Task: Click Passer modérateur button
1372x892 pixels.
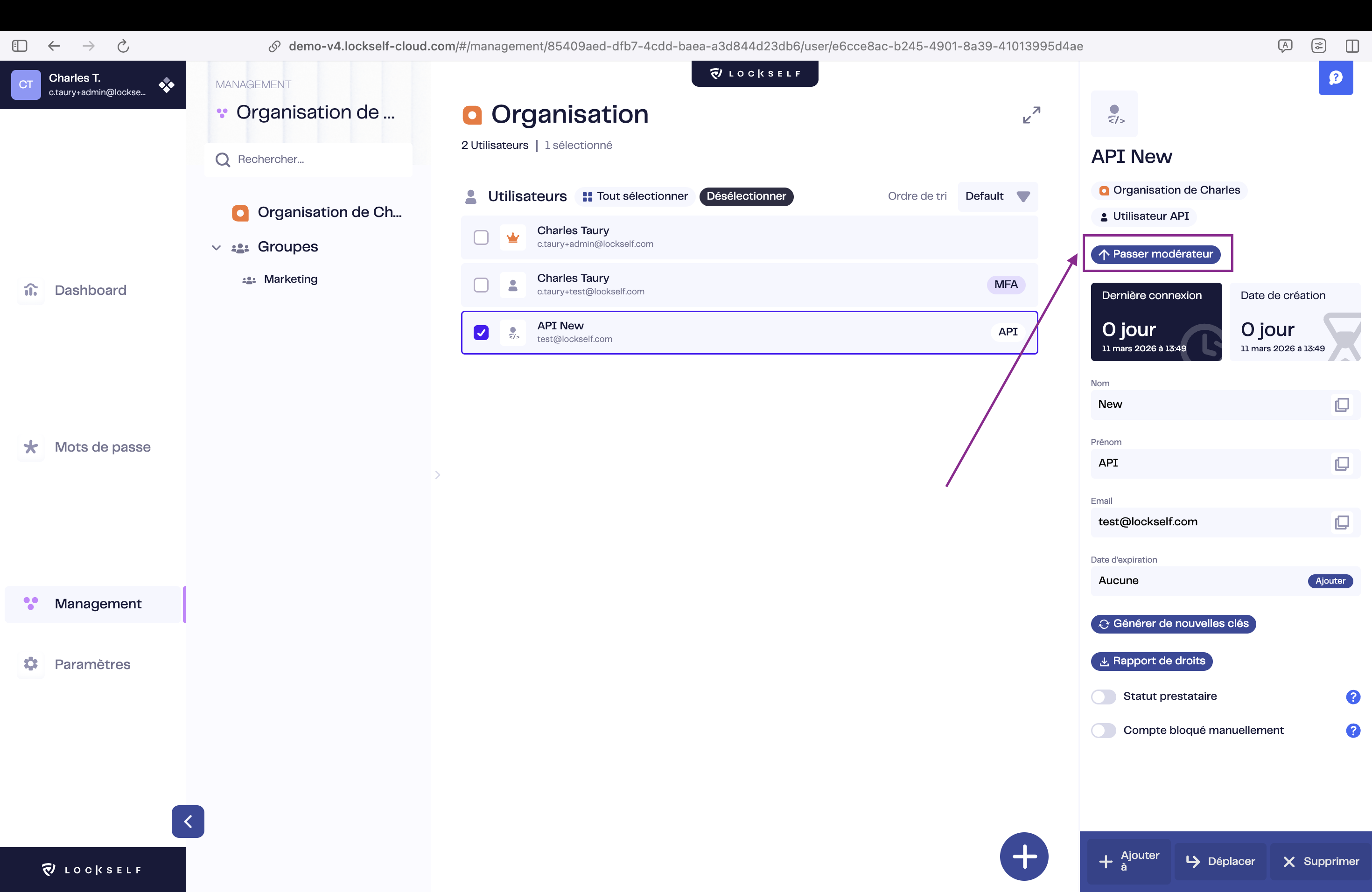Action: (x=1155, y=254)
